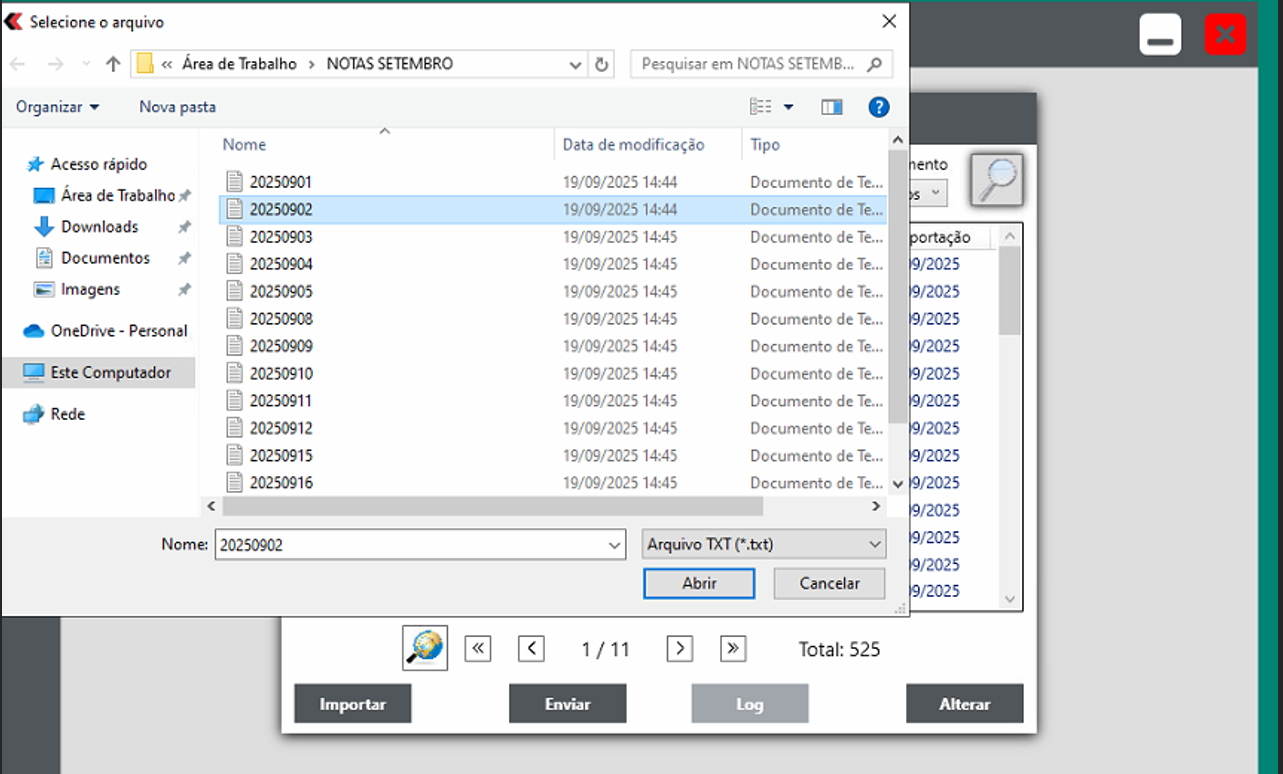Refresh the NOTAS SETEMBRO folder
This screenshot has width=1283, height=774.
601,64
